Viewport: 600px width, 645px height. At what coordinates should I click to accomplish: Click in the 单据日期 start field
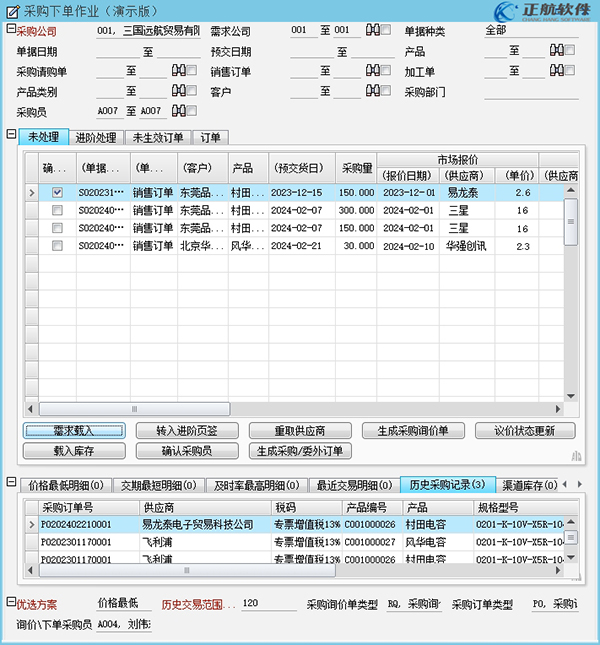118,51
